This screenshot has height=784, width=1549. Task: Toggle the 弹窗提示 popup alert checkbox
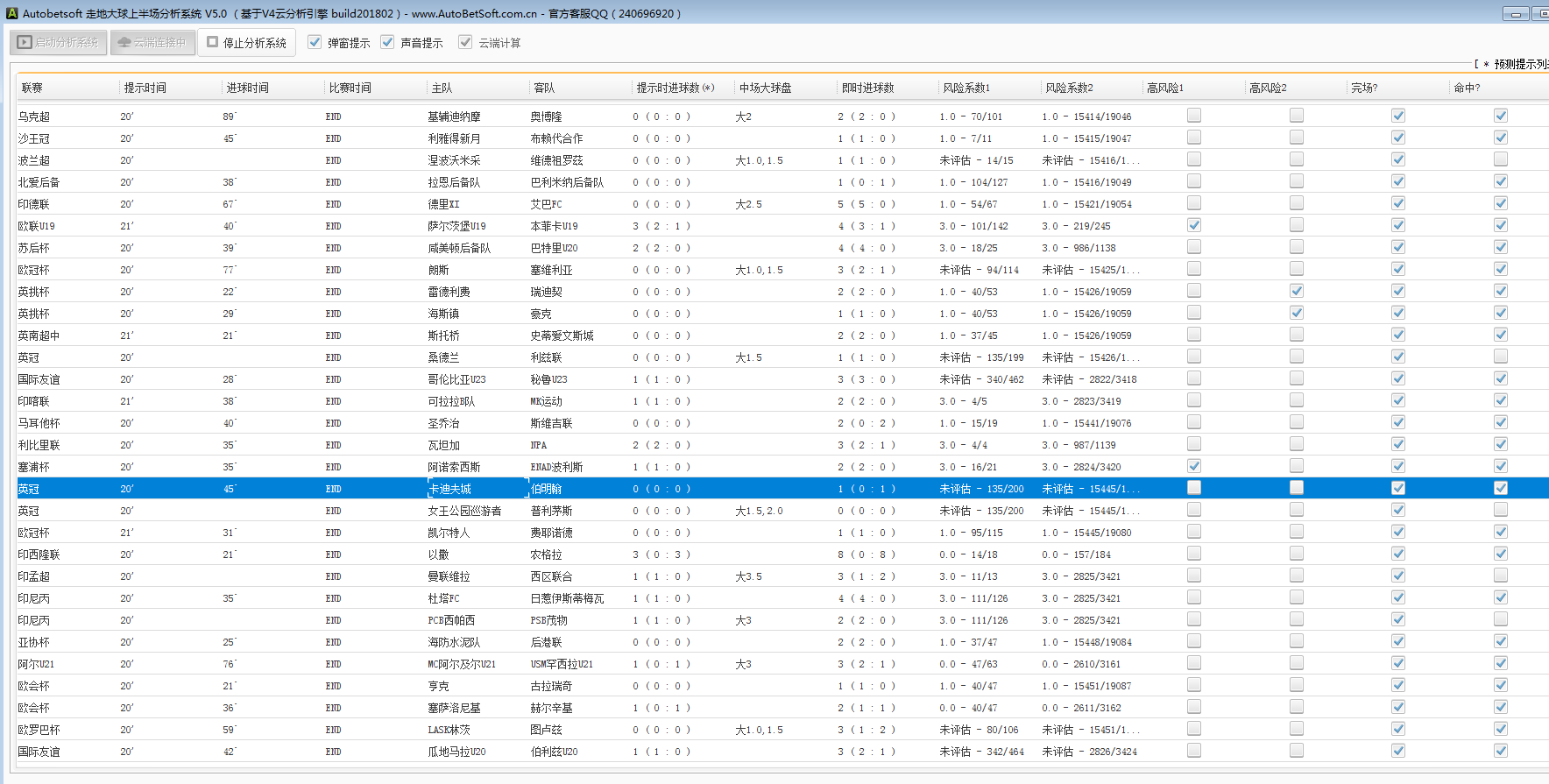pyautogui.click(x=315, y=42)
